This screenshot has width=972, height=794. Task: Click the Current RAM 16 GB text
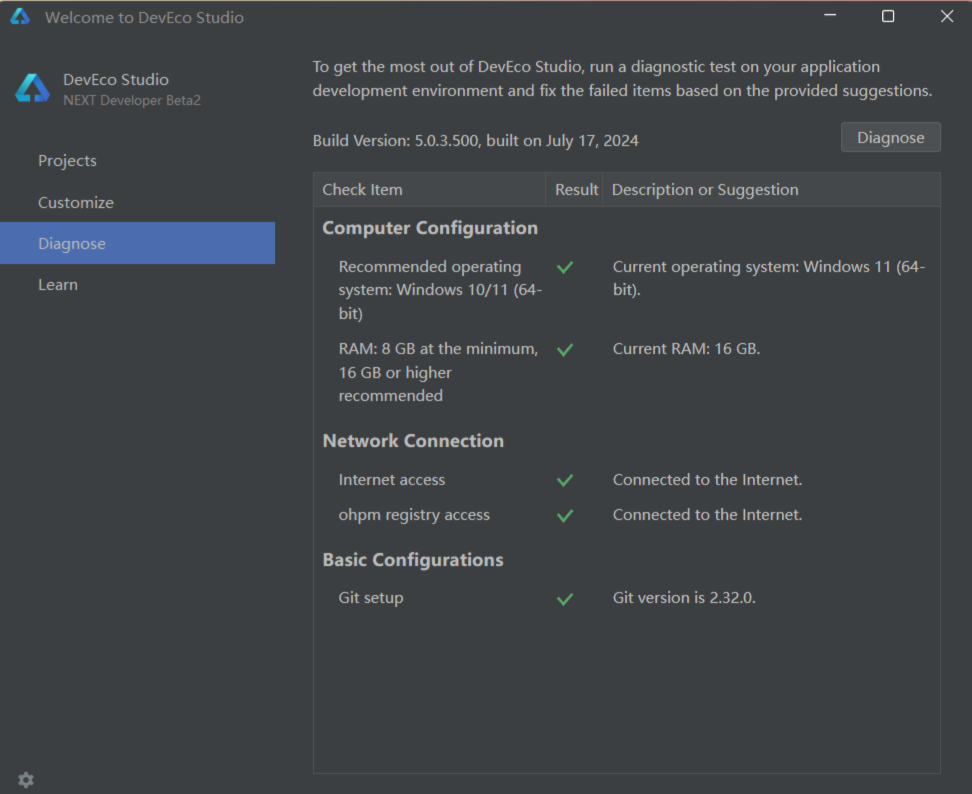(686, 349)
